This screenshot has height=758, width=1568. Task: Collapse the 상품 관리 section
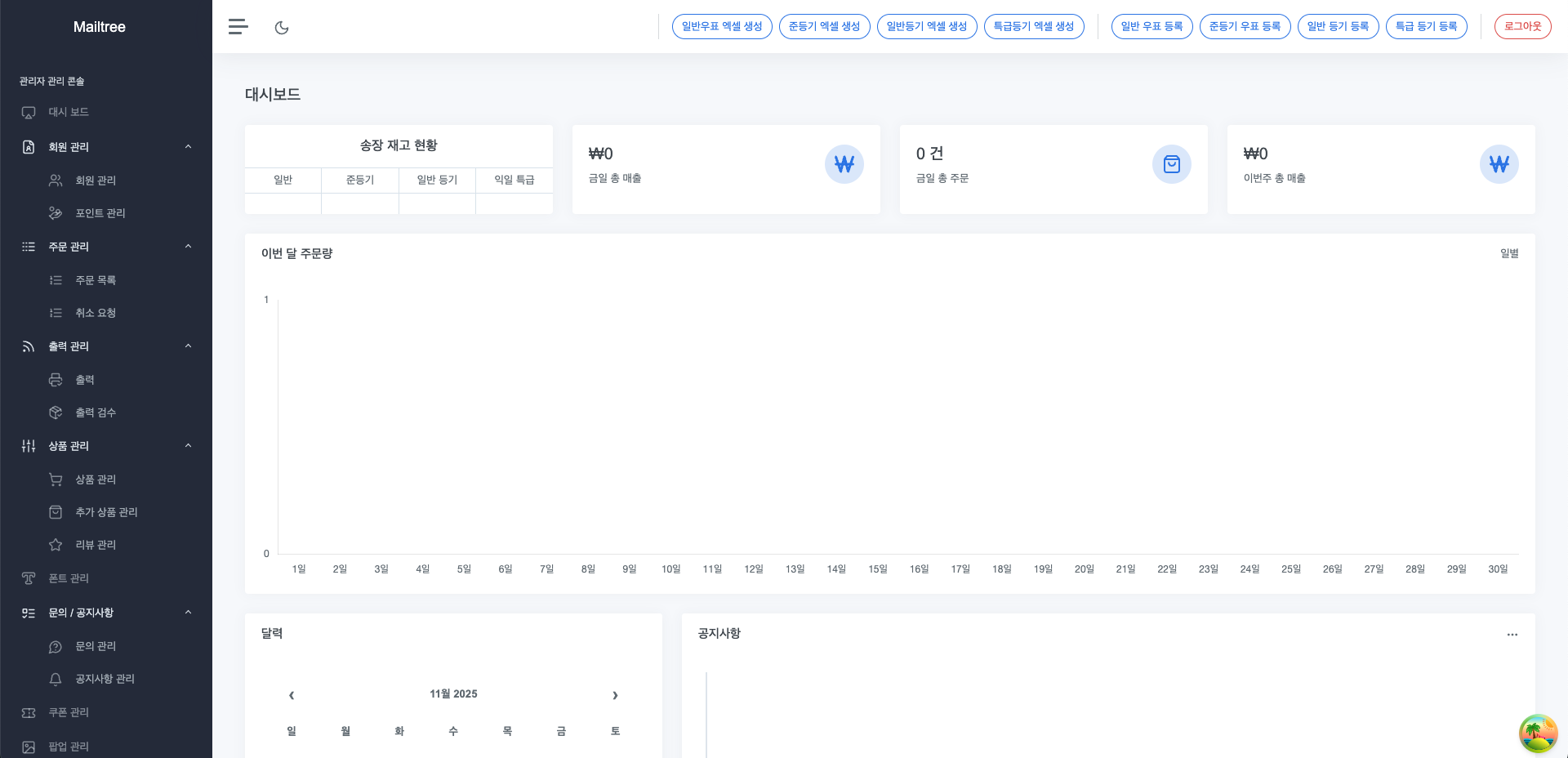click(188, 446)
